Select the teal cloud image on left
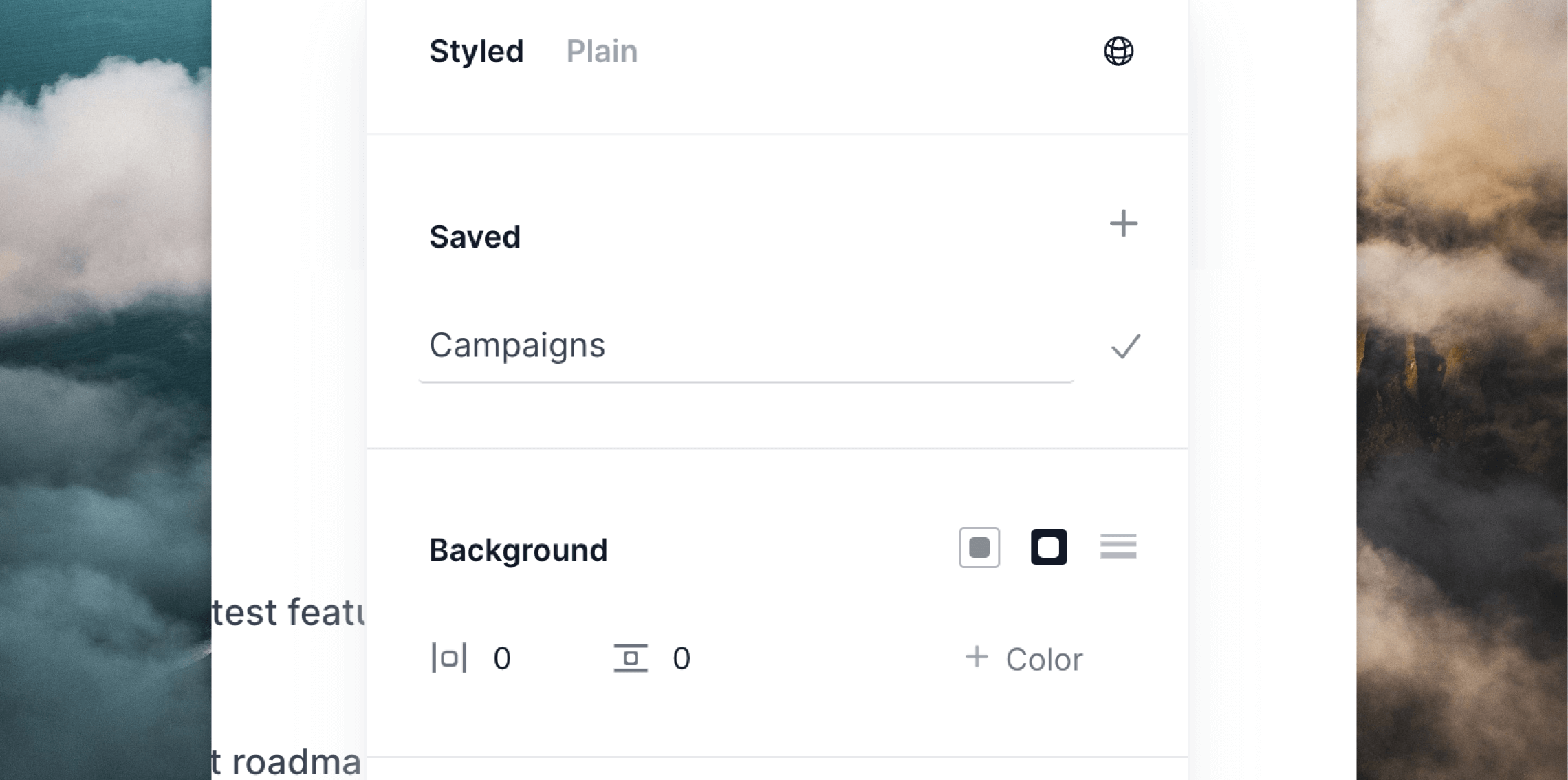1568x780 pixels. pyautogui.click(x=105, y=390)
